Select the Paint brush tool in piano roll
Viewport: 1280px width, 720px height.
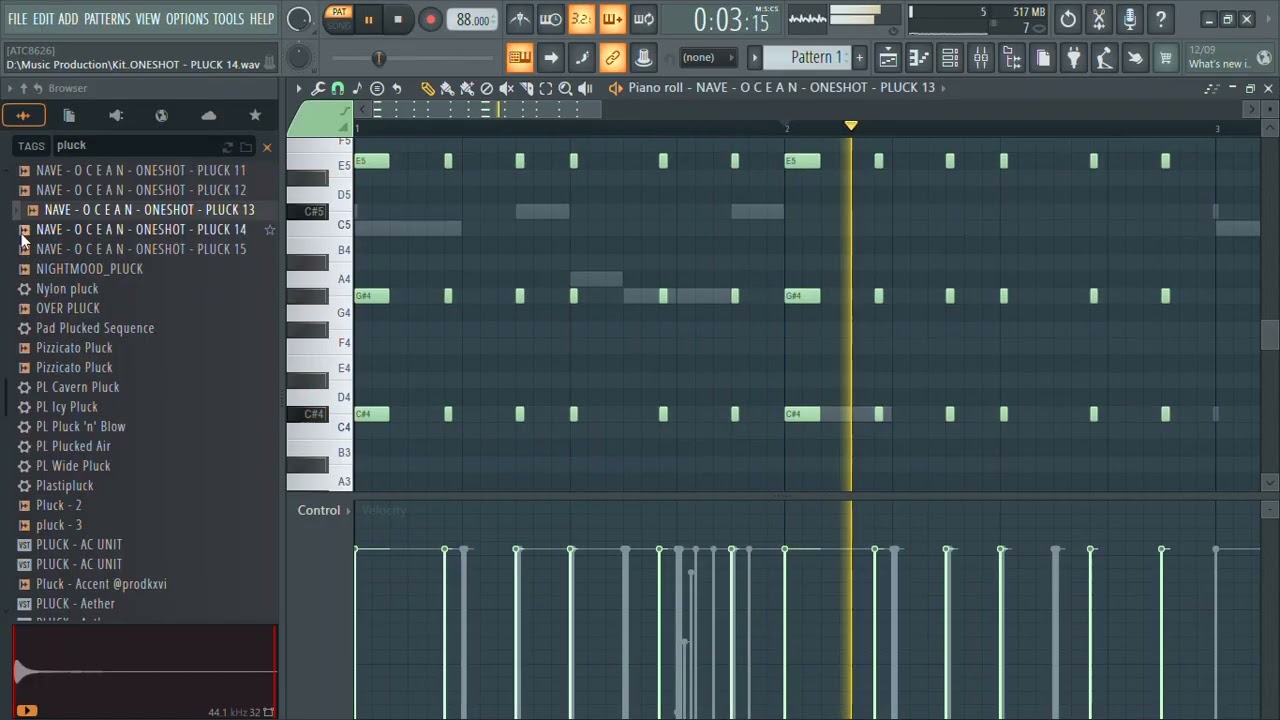pos(447,88)
